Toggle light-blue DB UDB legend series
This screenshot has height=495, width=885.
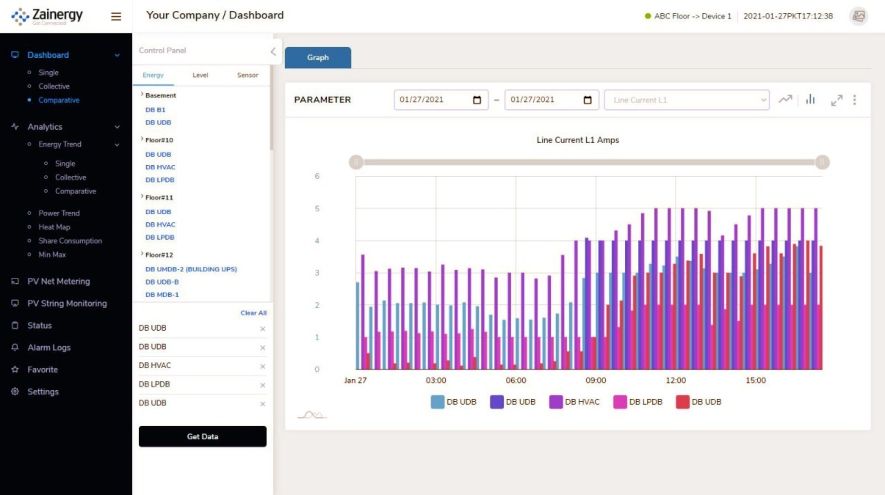454,402
